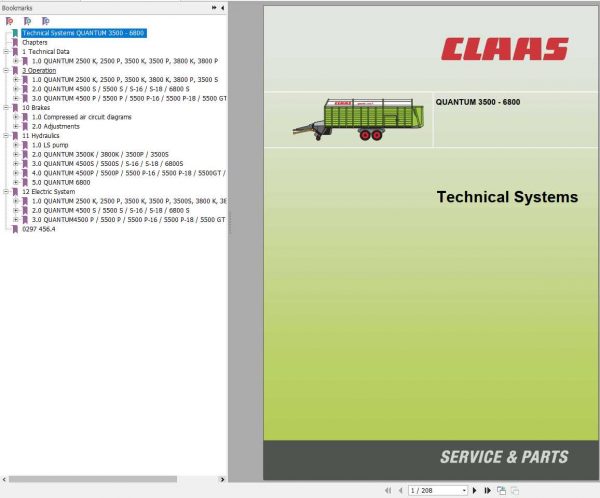This screenshot has width=600, height=498.
Task: Click the bookmark icon beside '1.0 LS pump'
Action: (x=25, y=145)
